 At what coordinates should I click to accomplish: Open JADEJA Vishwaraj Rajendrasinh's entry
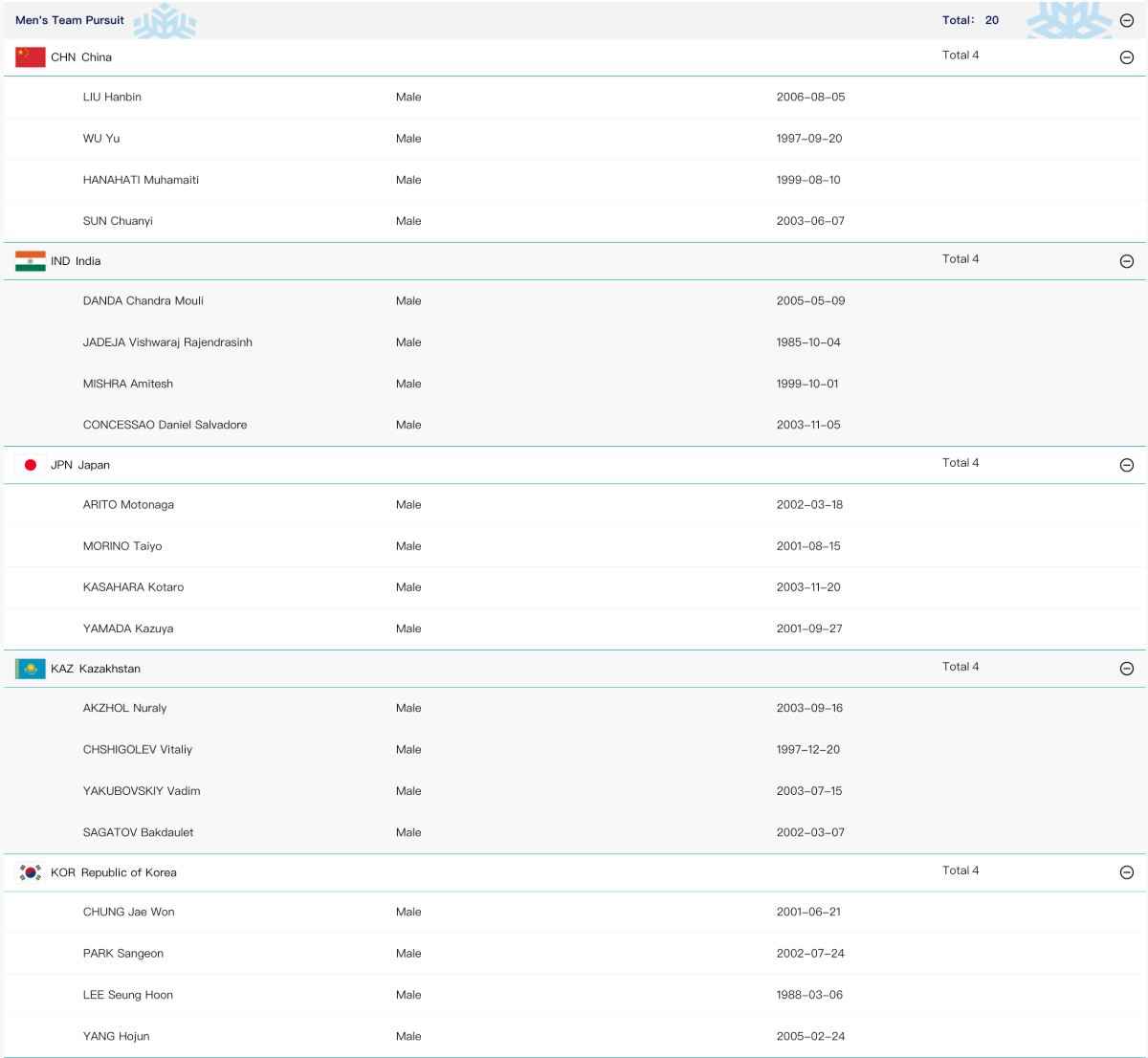click(167, 342)
